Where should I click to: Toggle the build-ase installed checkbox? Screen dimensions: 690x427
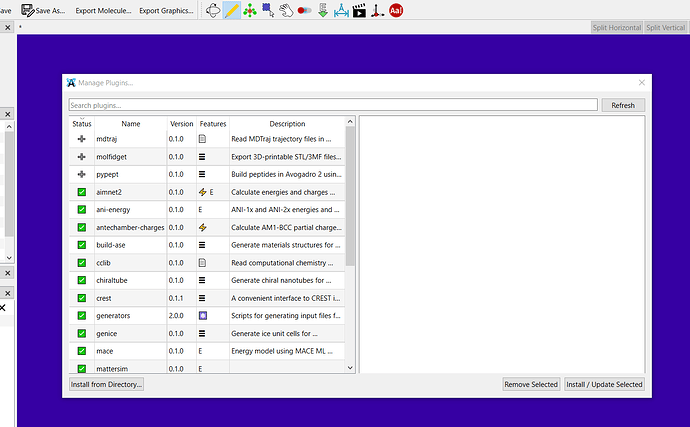(82, 245)
